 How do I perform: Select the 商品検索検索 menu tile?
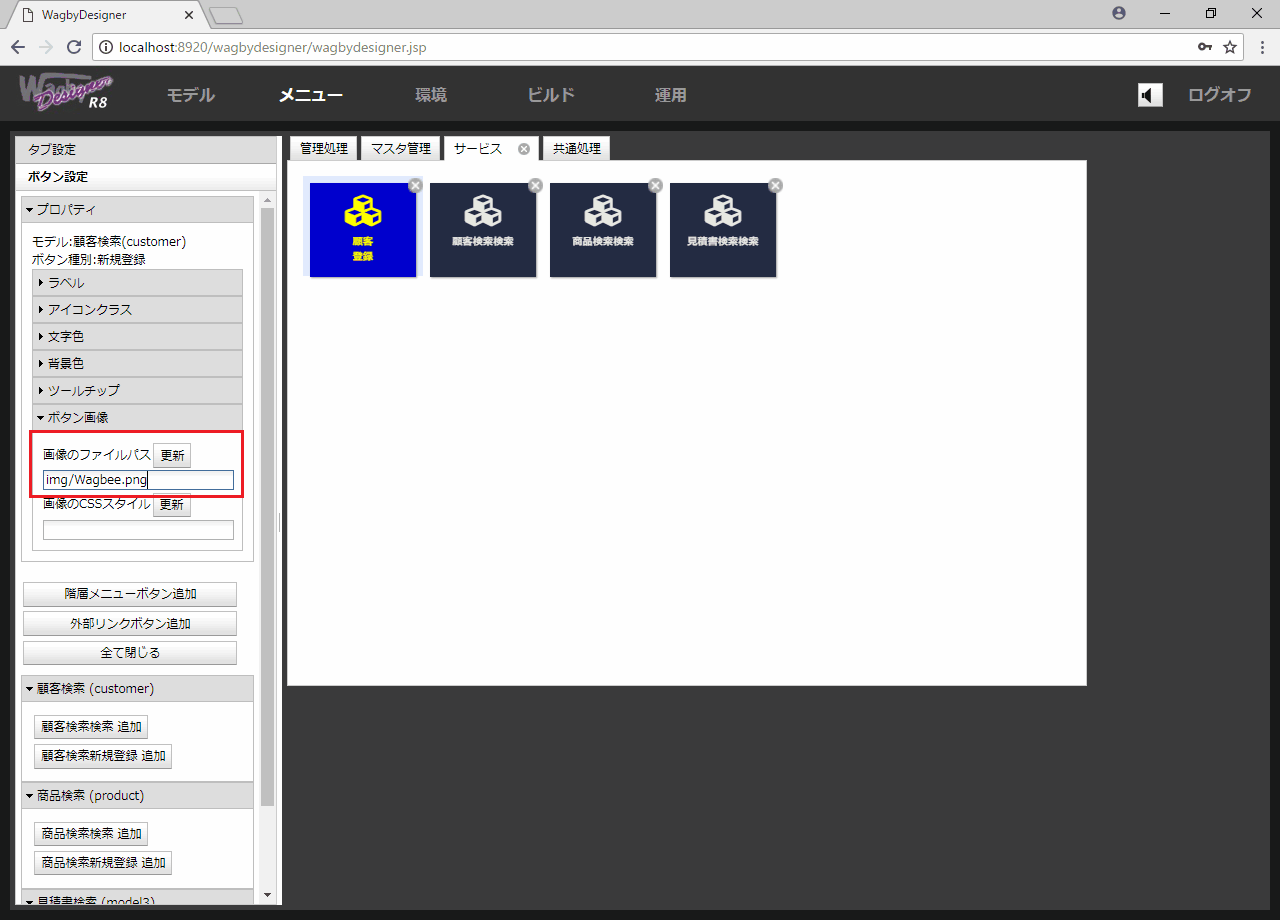603,230
